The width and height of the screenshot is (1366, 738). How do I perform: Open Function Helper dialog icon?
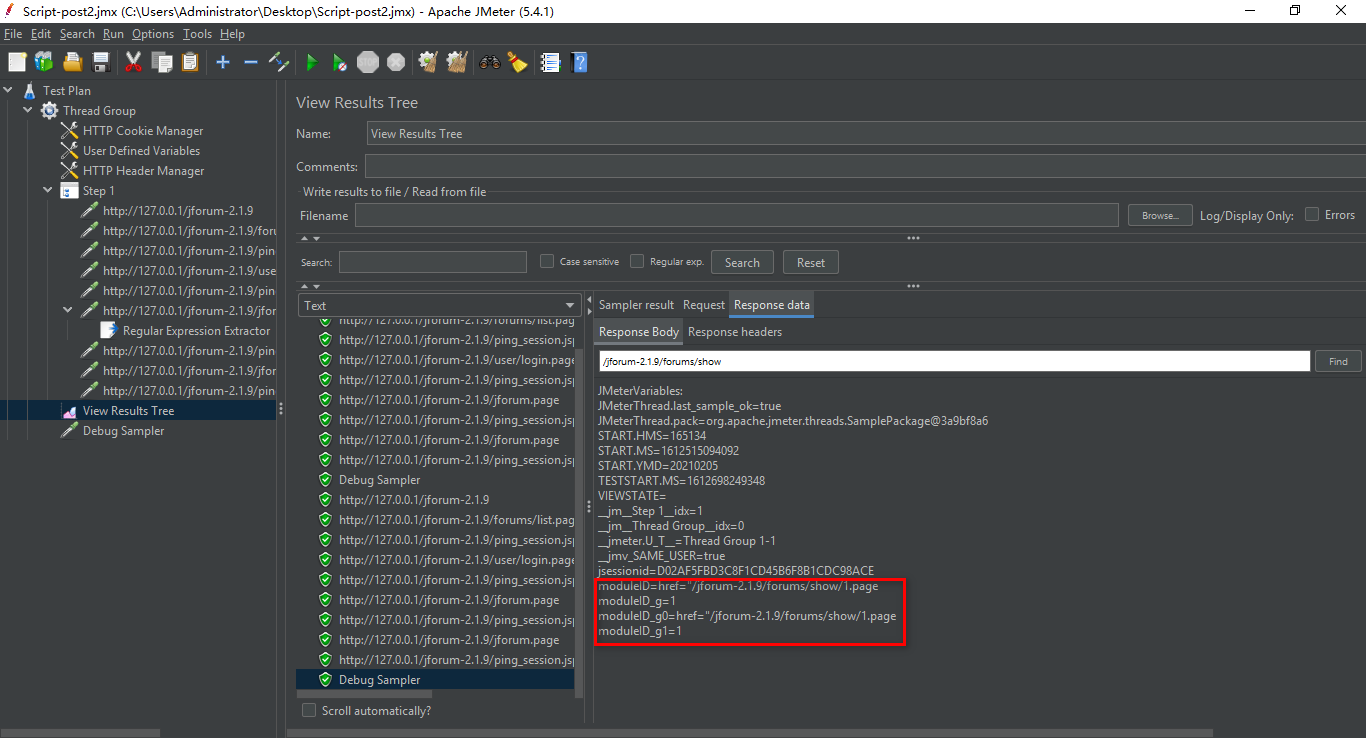coord(550,62)
